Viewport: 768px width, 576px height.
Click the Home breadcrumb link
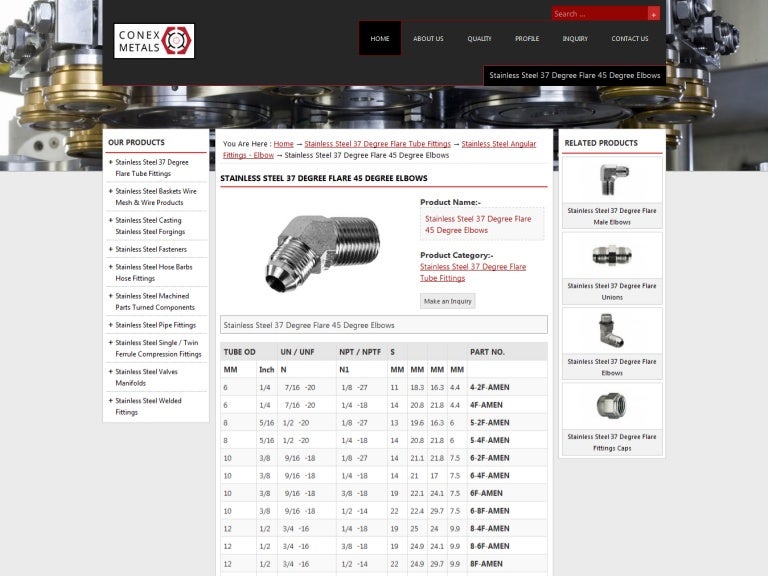[283, 144]
